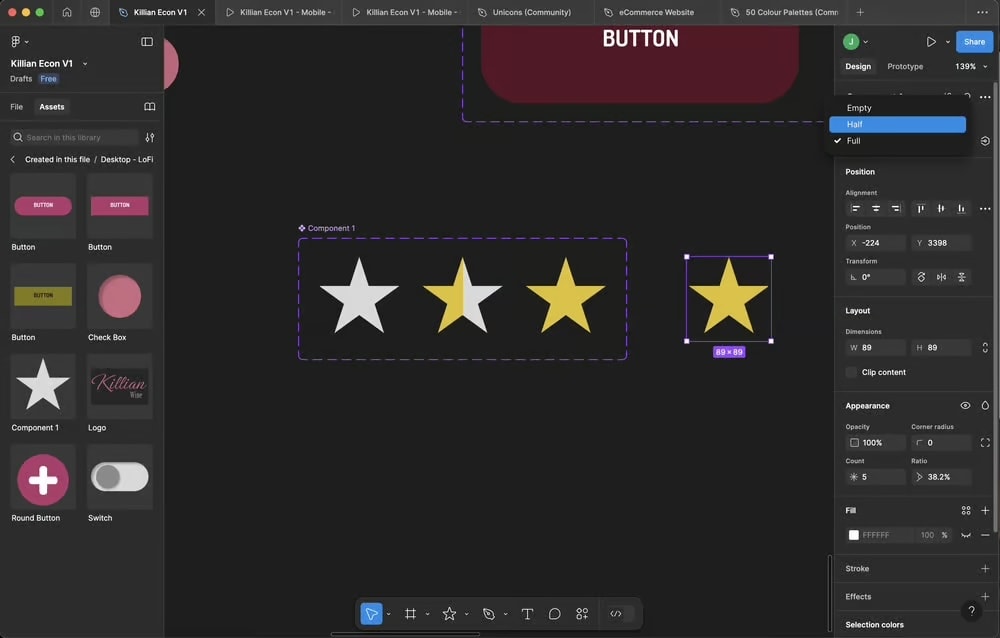Go back from Desktop - LoFi assets
This screenshot has width=1000, height=638.
pos(13,160)
